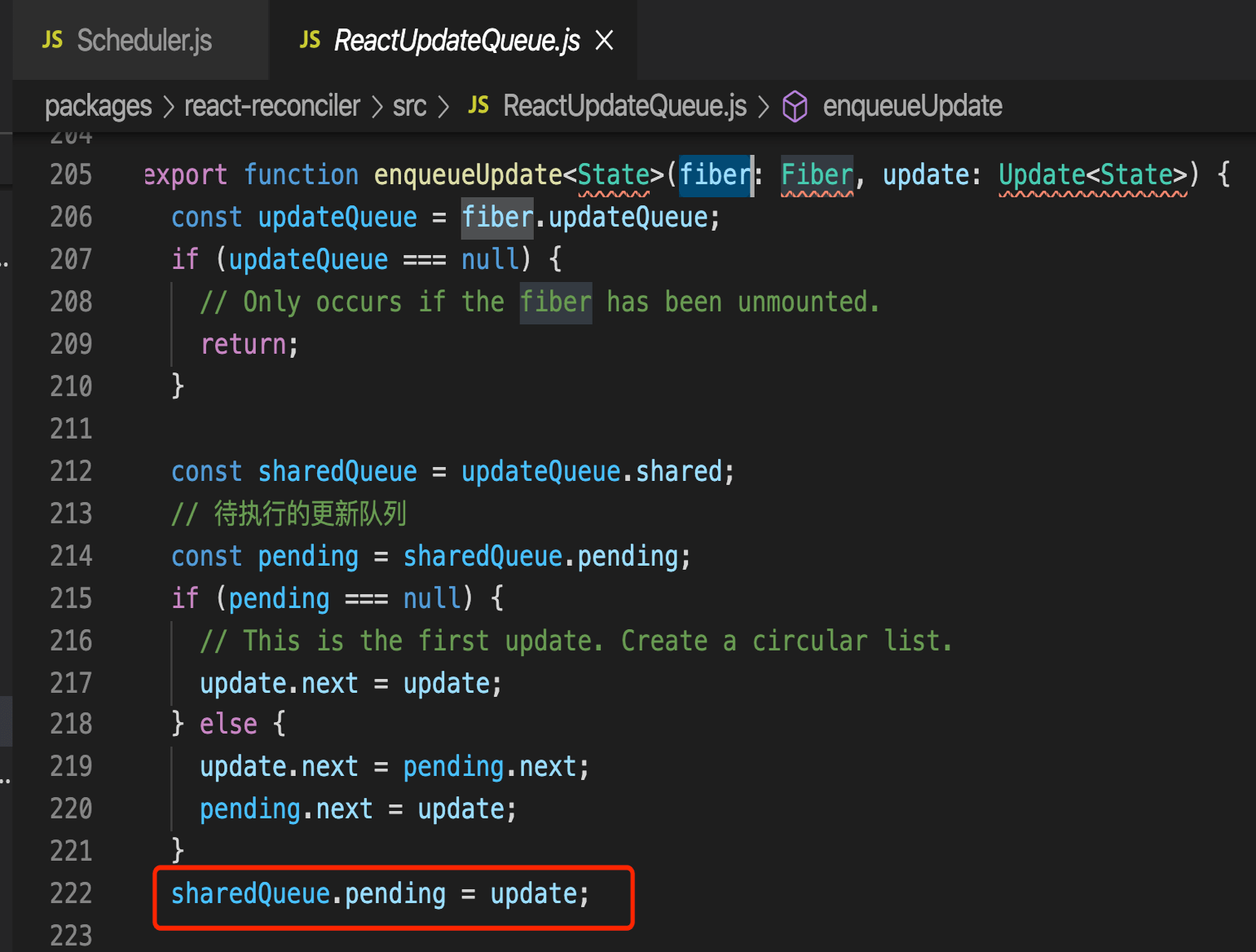Click sharedQueue variable on line 212

[x=337, y=471]
